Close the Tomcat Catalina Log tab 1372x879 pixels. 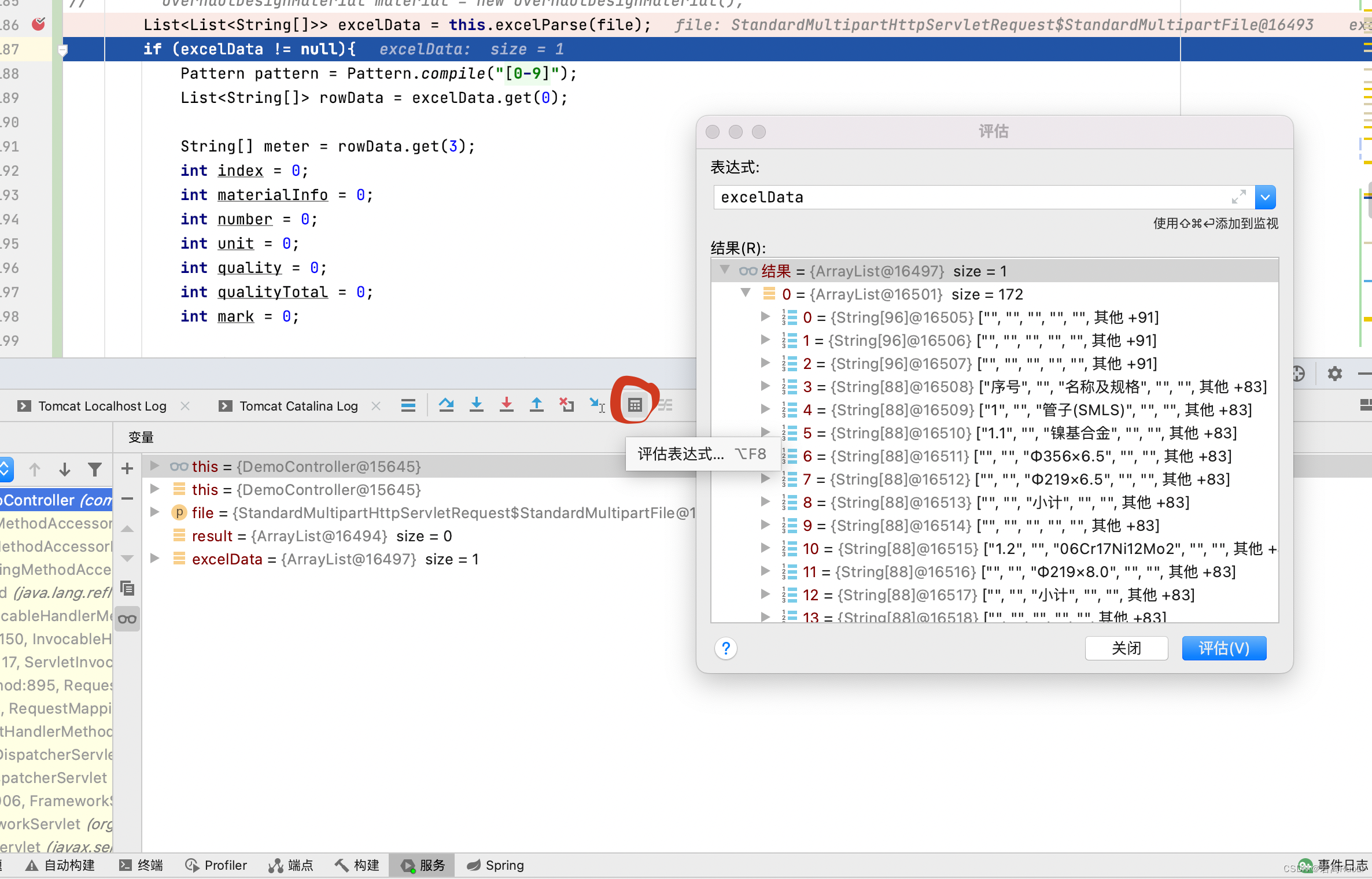tap(376, 406)
